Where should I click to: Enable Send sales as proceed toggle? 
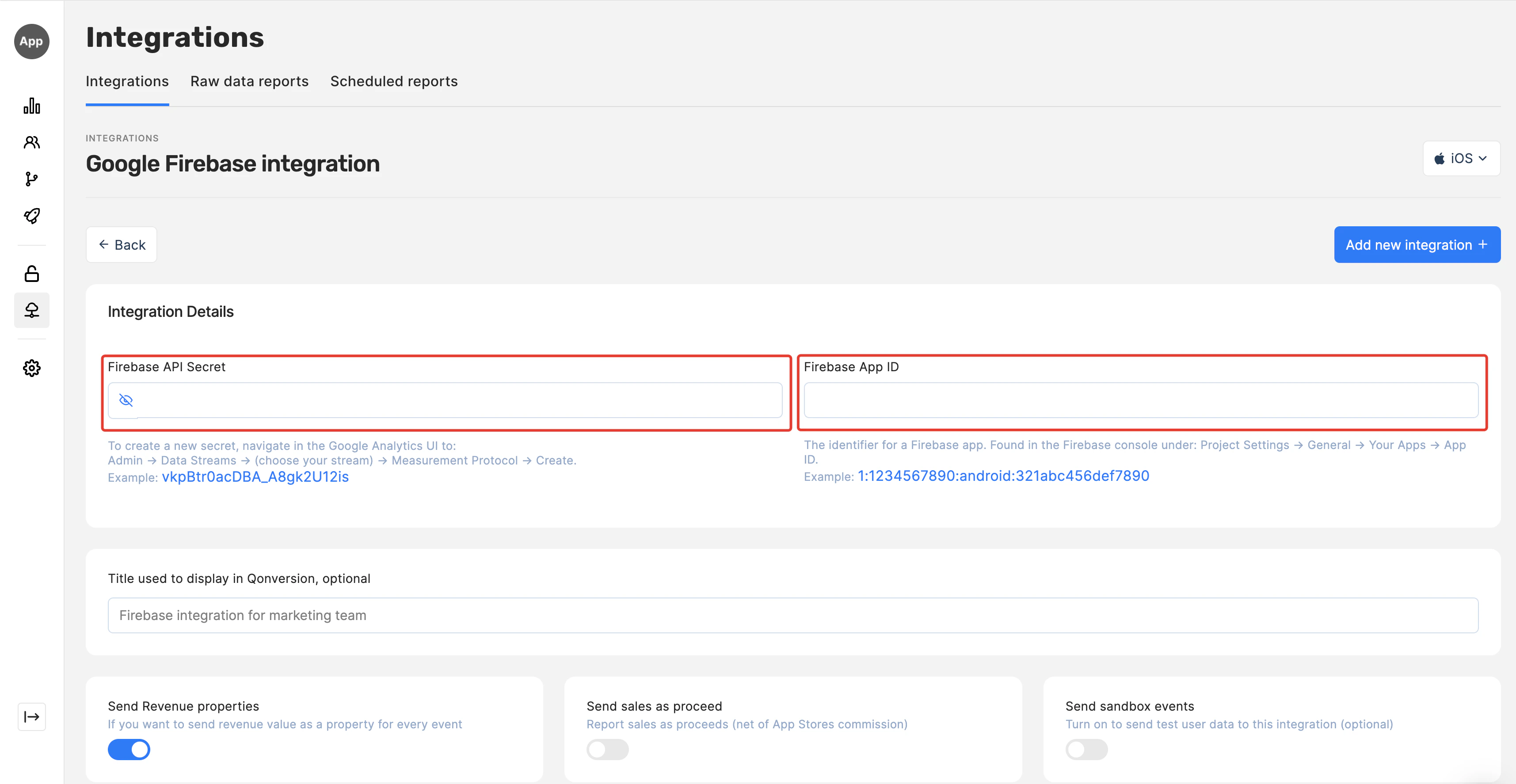[x=607, y=749]
